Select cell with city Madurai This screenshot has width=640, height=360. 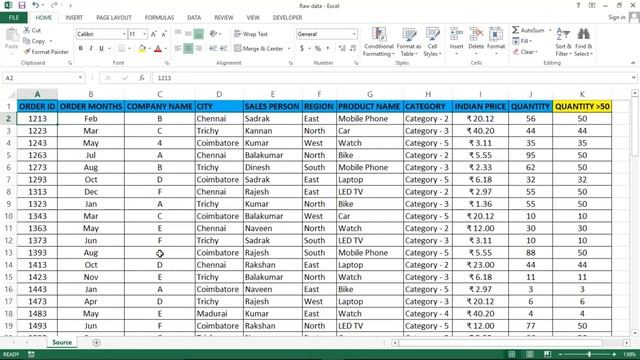[x=219, y=313]
